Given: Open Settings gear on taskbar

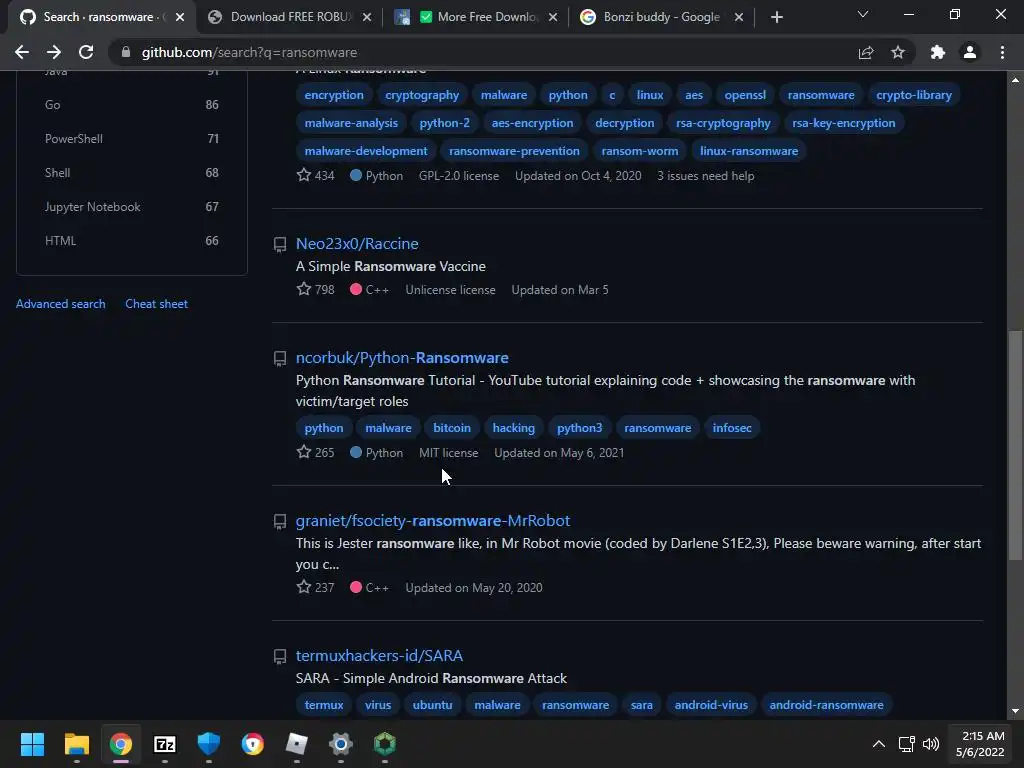Looking at the screenshot, I should (x=341, y=744).
